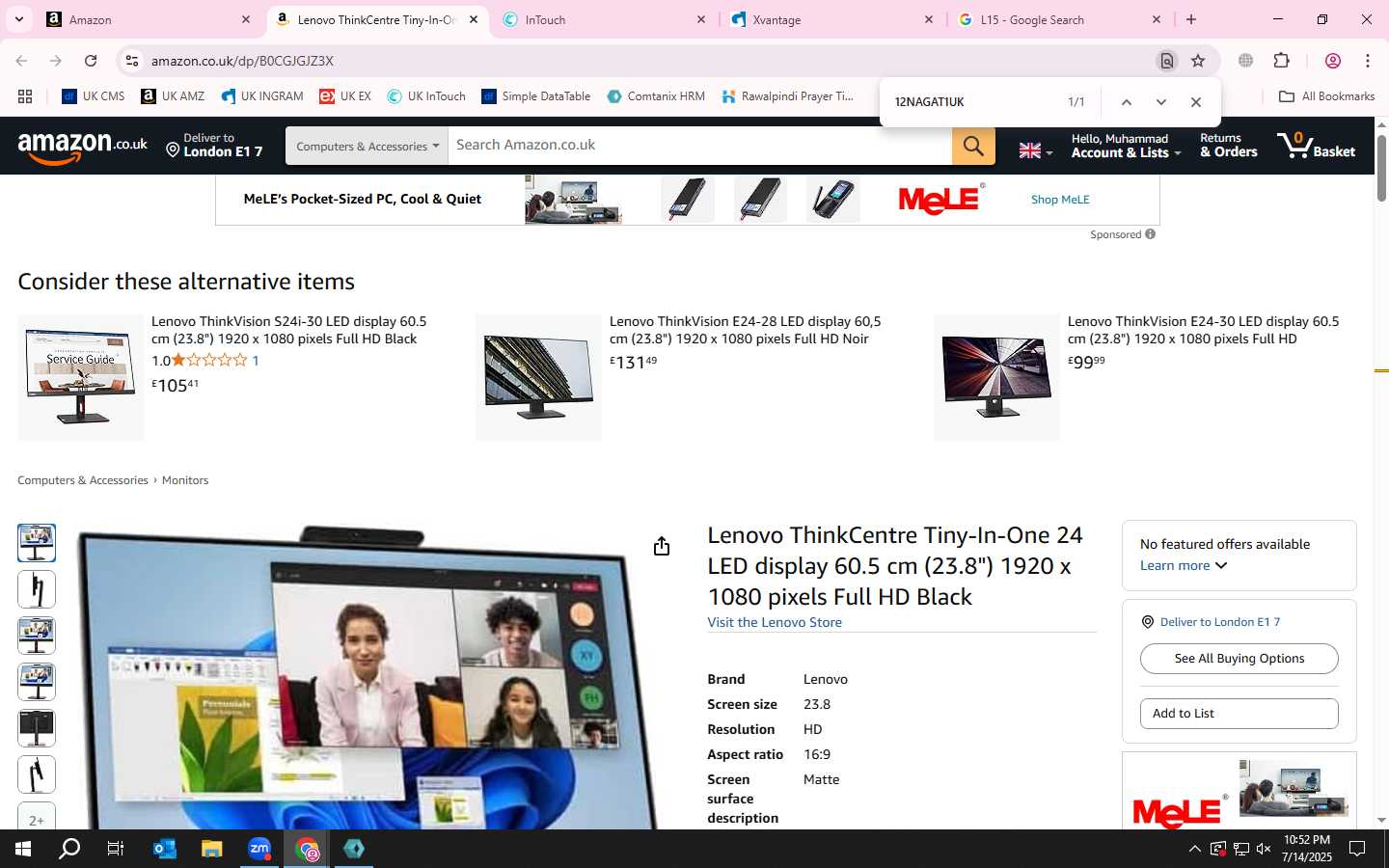The width and height of the screenshot is (1389, 868).
Task: Open the UK INGRAM bookmark
Action: 262,96
